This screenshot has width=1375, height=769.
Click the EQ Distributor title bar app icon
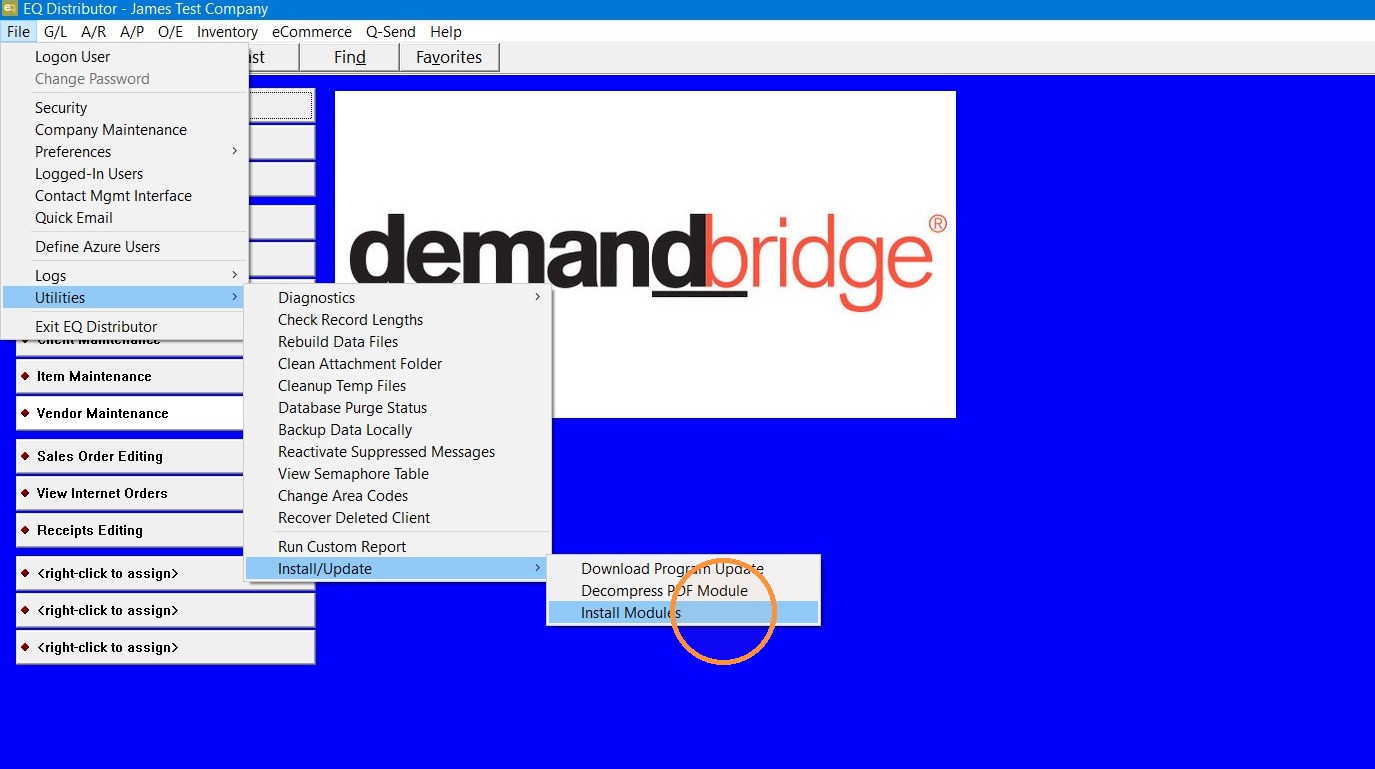click(10, 9)
